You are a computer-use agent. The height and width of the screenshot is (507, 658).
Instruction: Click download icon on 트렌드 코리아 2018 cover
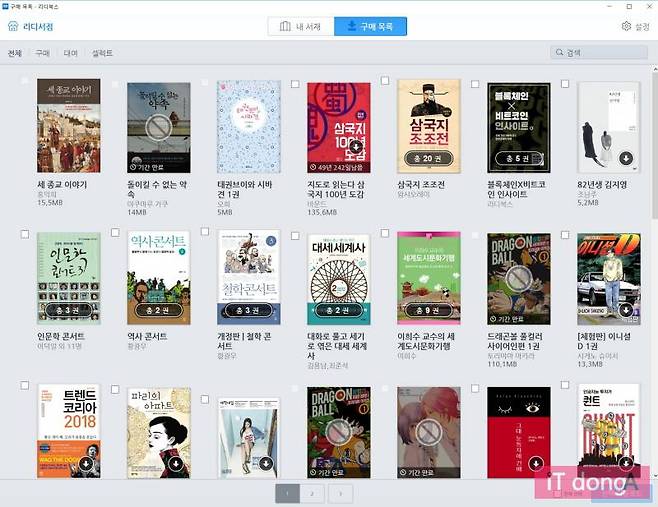pos(85,463)
